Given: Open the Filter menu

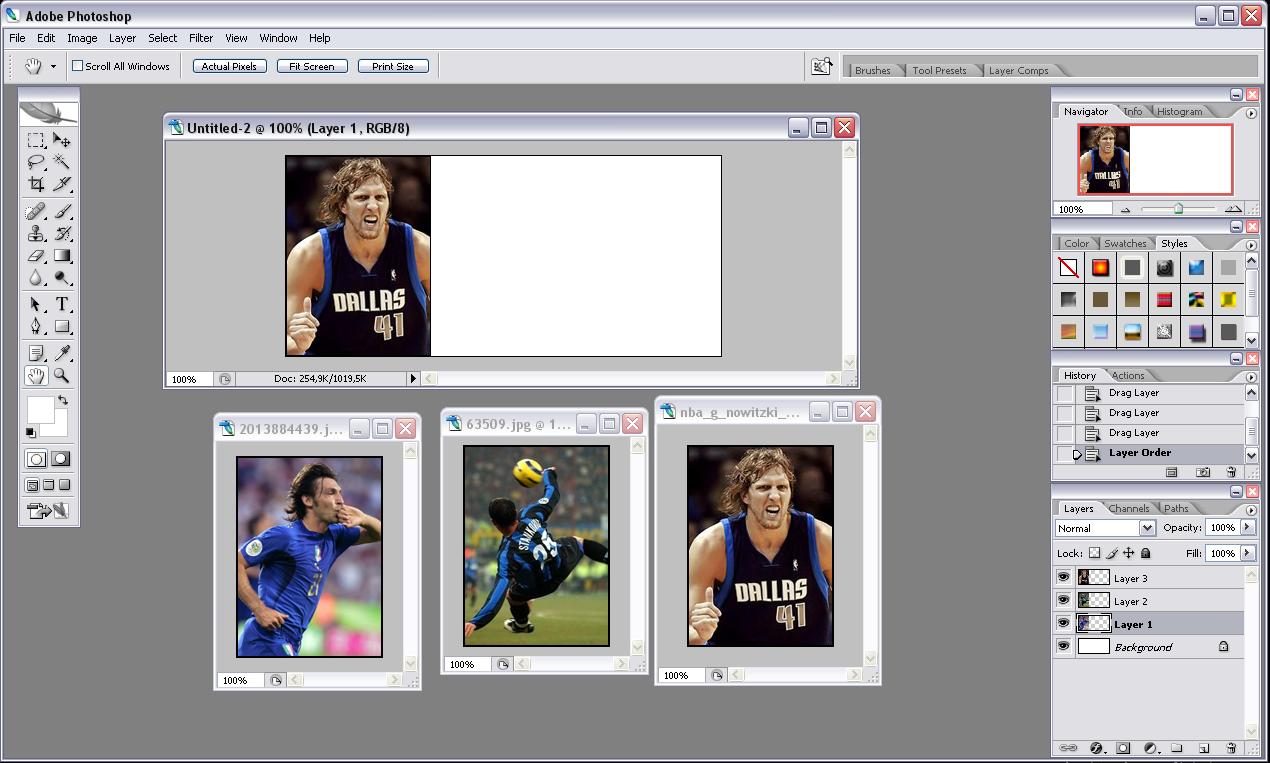Looking at the screenshot, I should tap(201, 38).
